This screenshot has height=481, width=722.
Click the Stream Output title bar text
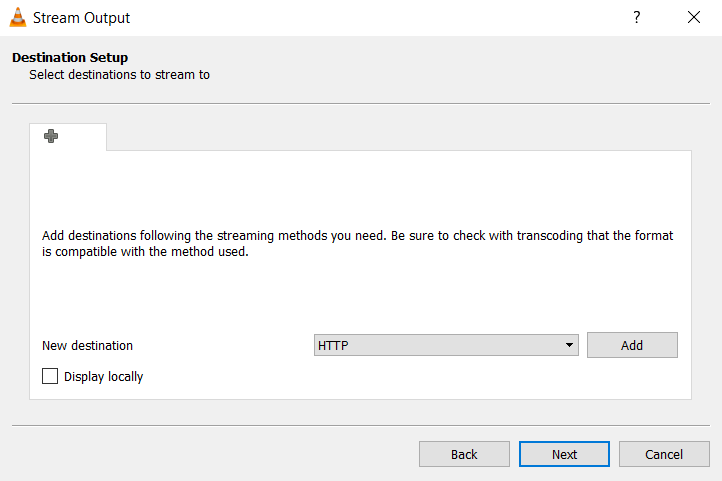(81, 18)
